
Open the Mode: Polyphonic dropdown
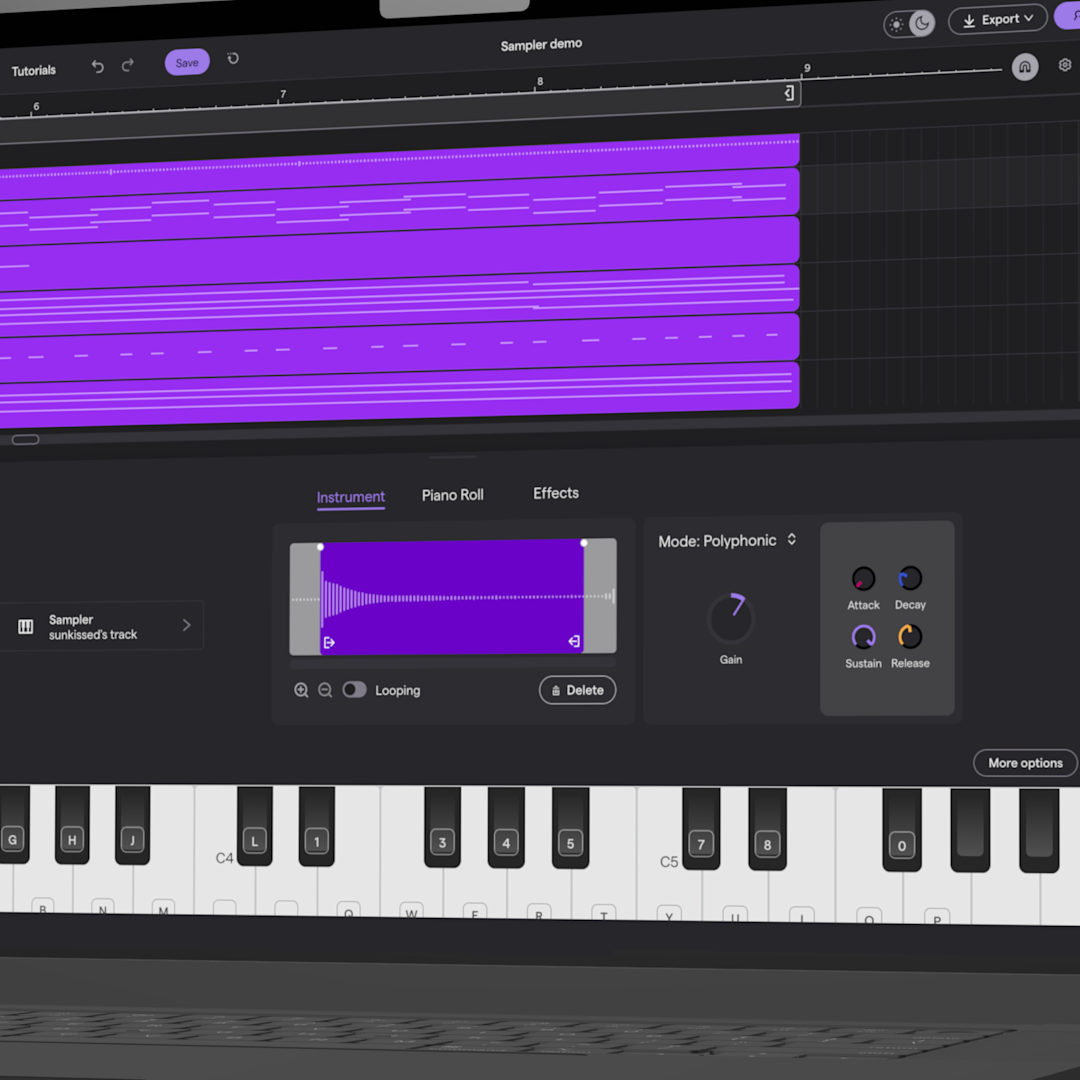(728, 540)
